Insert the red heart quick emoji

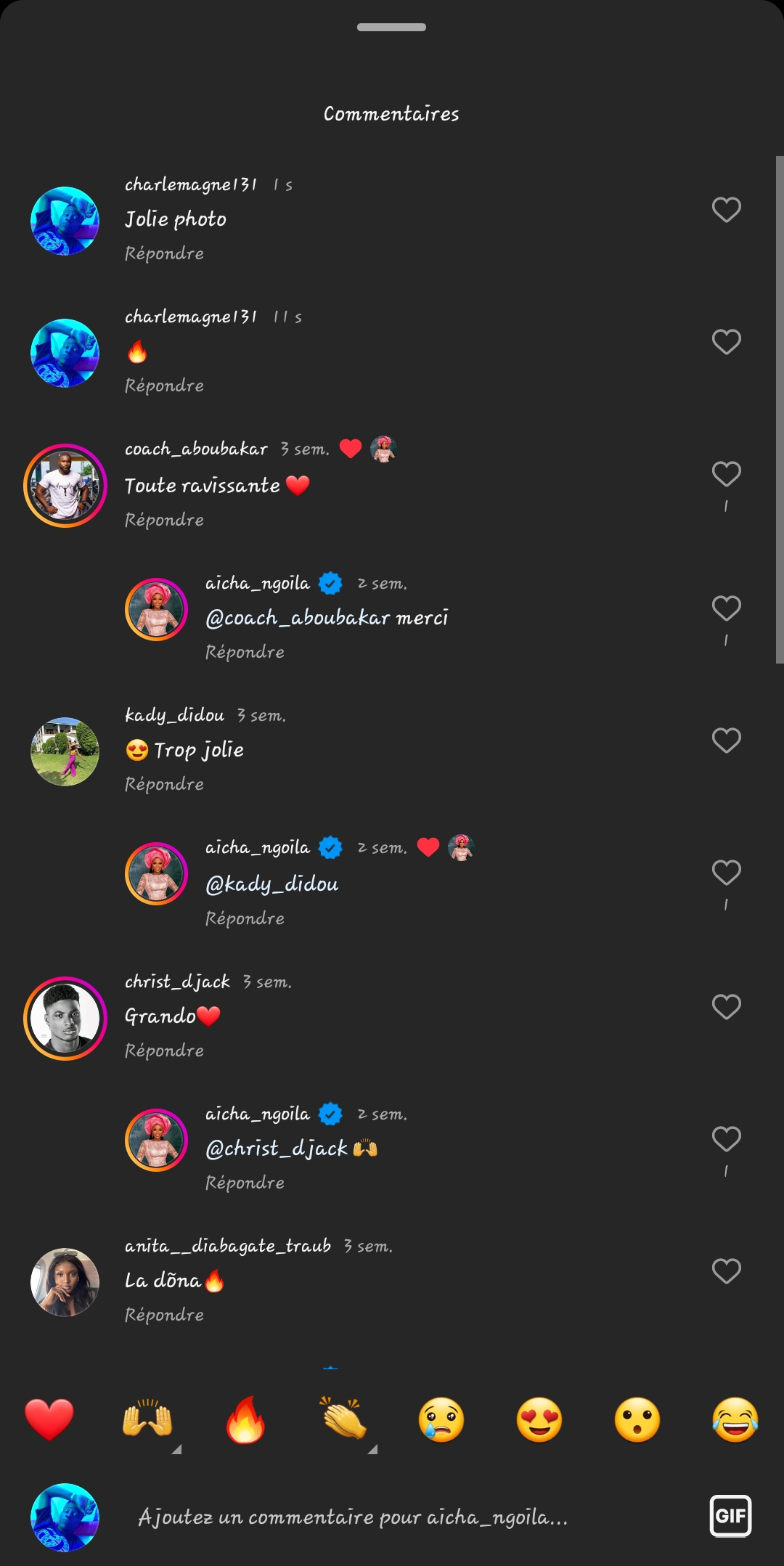(49, 1419)
